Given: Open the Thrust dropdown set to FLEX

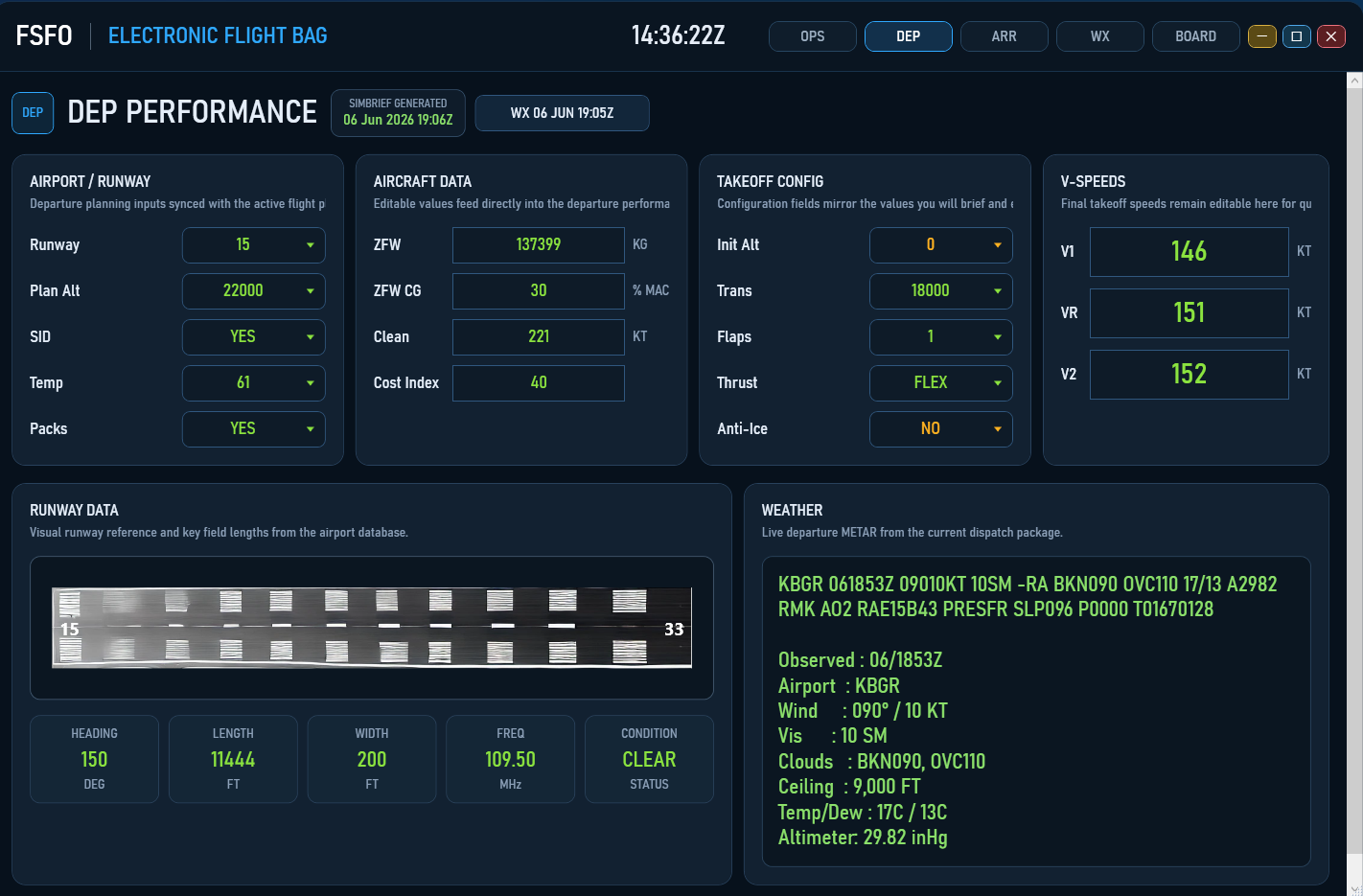Looking at the screenshot, I should pyautogui.click(x=941, y=383).
